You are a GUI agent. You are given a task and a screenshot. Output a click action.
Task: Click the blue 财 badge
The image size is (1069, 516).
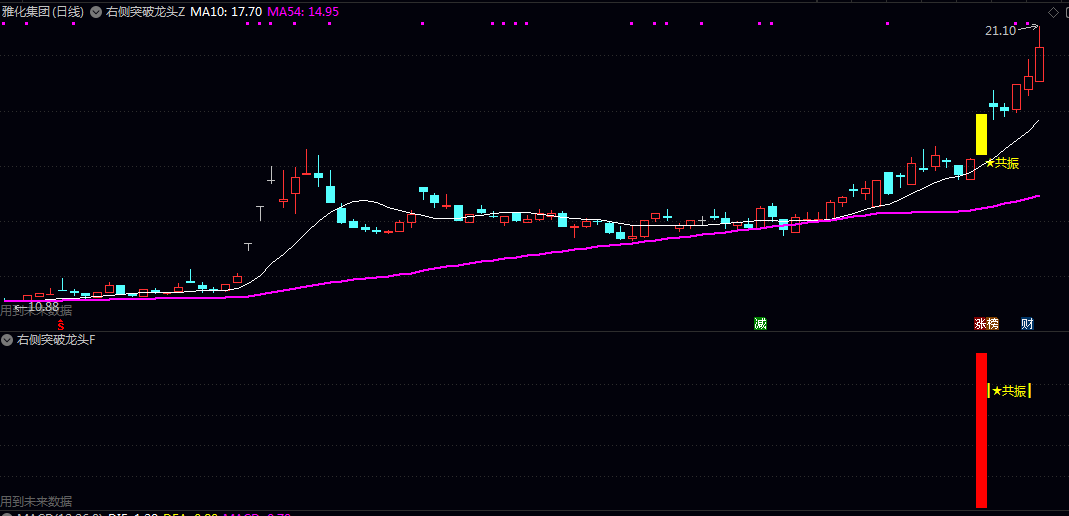[x=1027, y=324]
